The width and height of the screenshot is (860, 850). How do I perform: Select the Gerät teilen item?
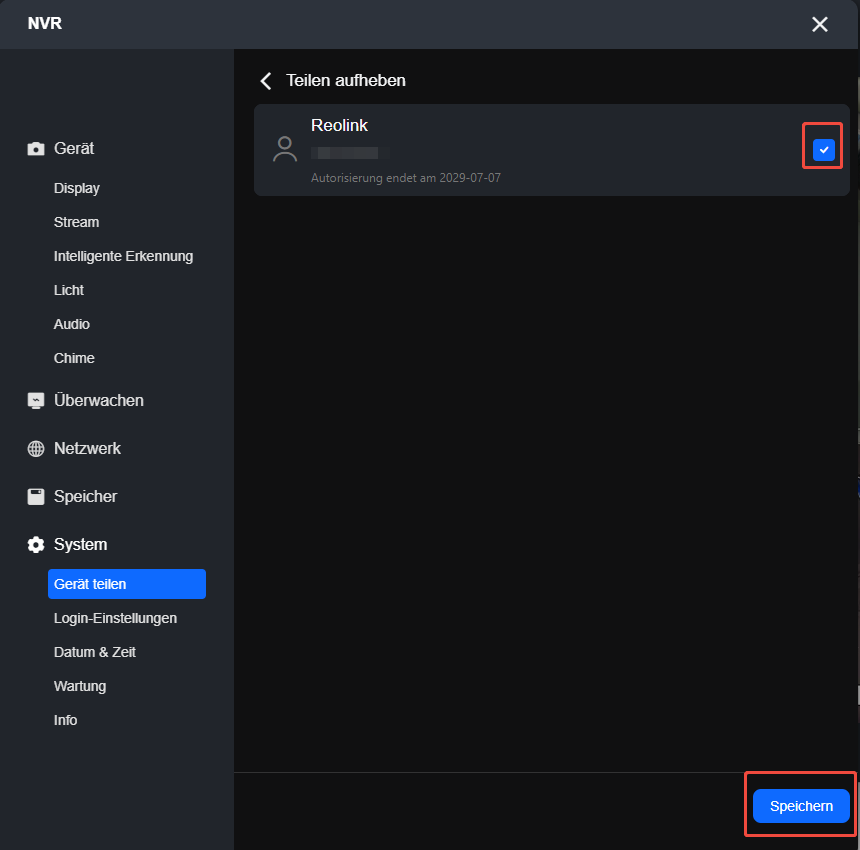coord(127,584)
